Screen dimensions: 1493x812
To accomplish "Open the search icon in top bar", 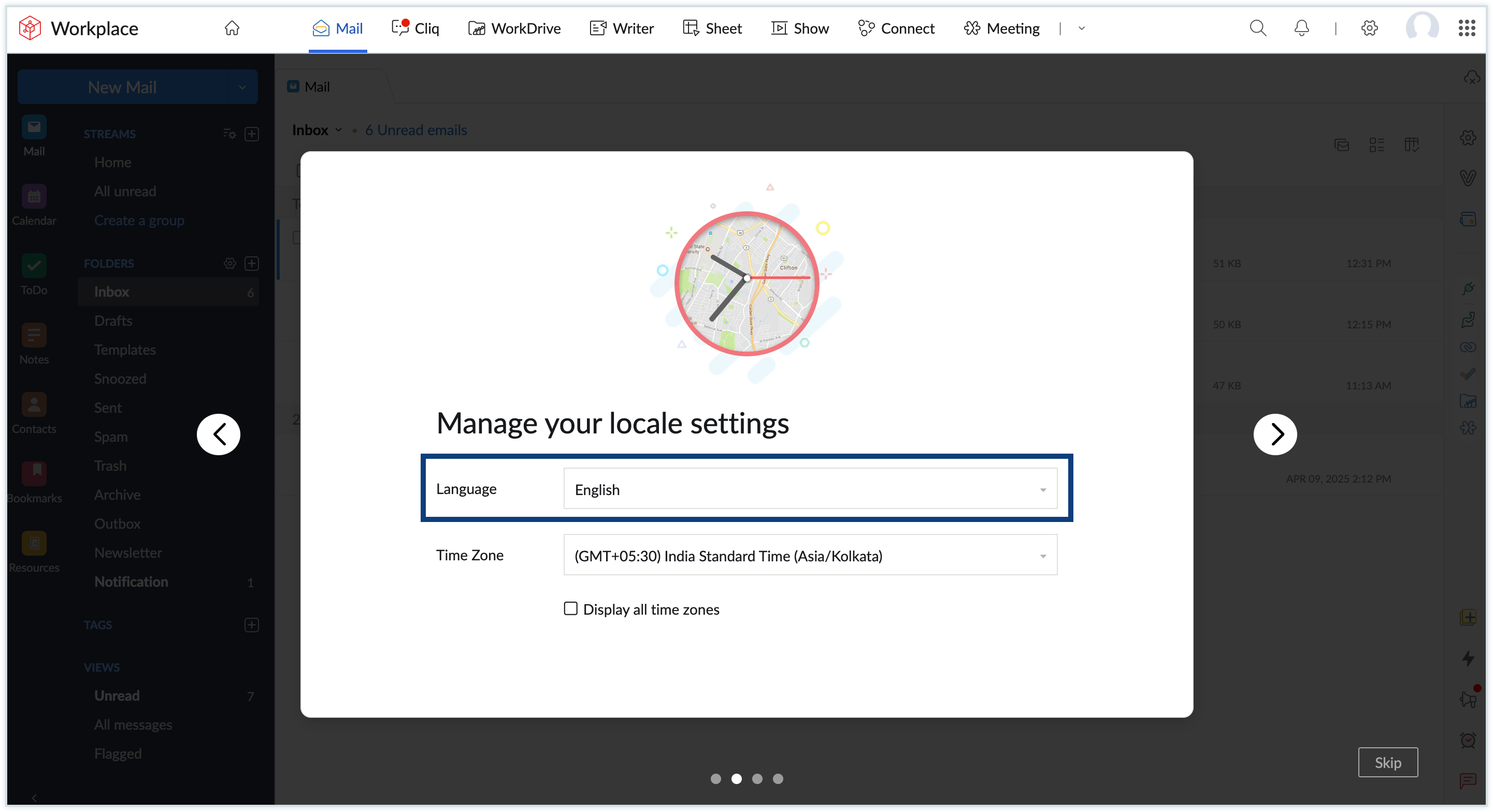I will pyautogui.click(x=1257, y=28).
